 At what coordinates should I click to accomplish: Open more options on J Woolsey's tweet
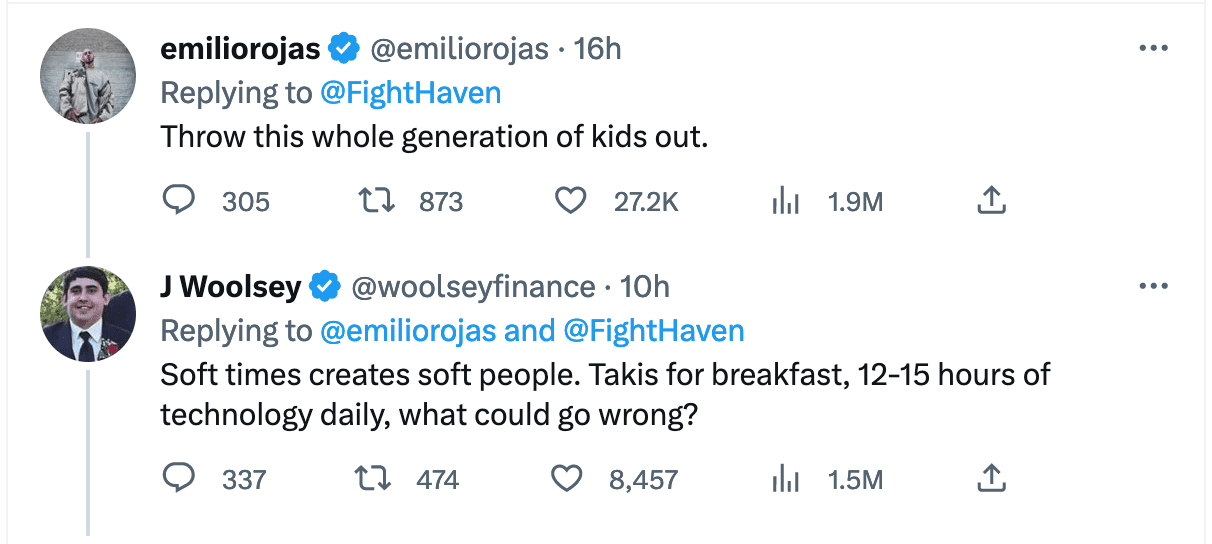(x=1153, y=287)
